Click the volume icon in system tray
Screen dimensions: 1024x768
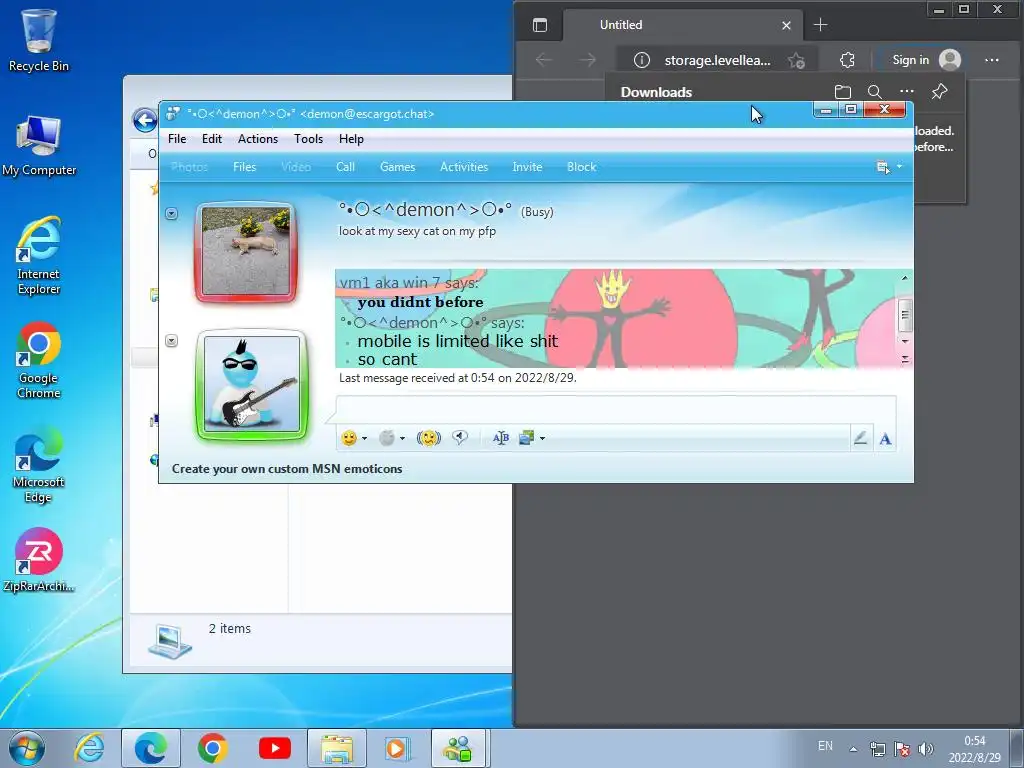click(x=926, y=749)
